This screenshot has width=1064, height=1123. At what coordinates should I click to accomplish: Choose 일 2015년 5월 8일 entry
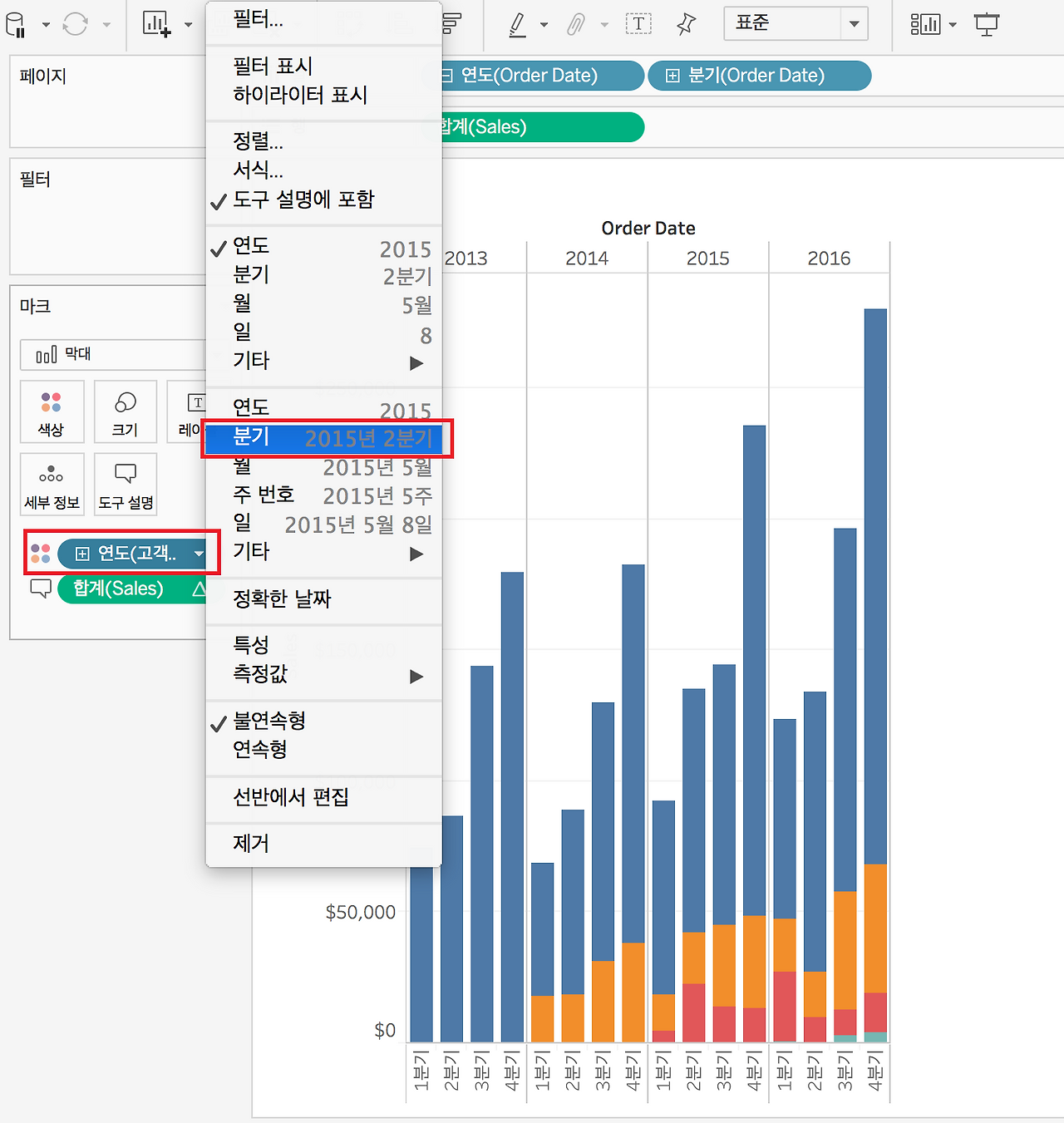pyautogui.click(x=323, y=524)
